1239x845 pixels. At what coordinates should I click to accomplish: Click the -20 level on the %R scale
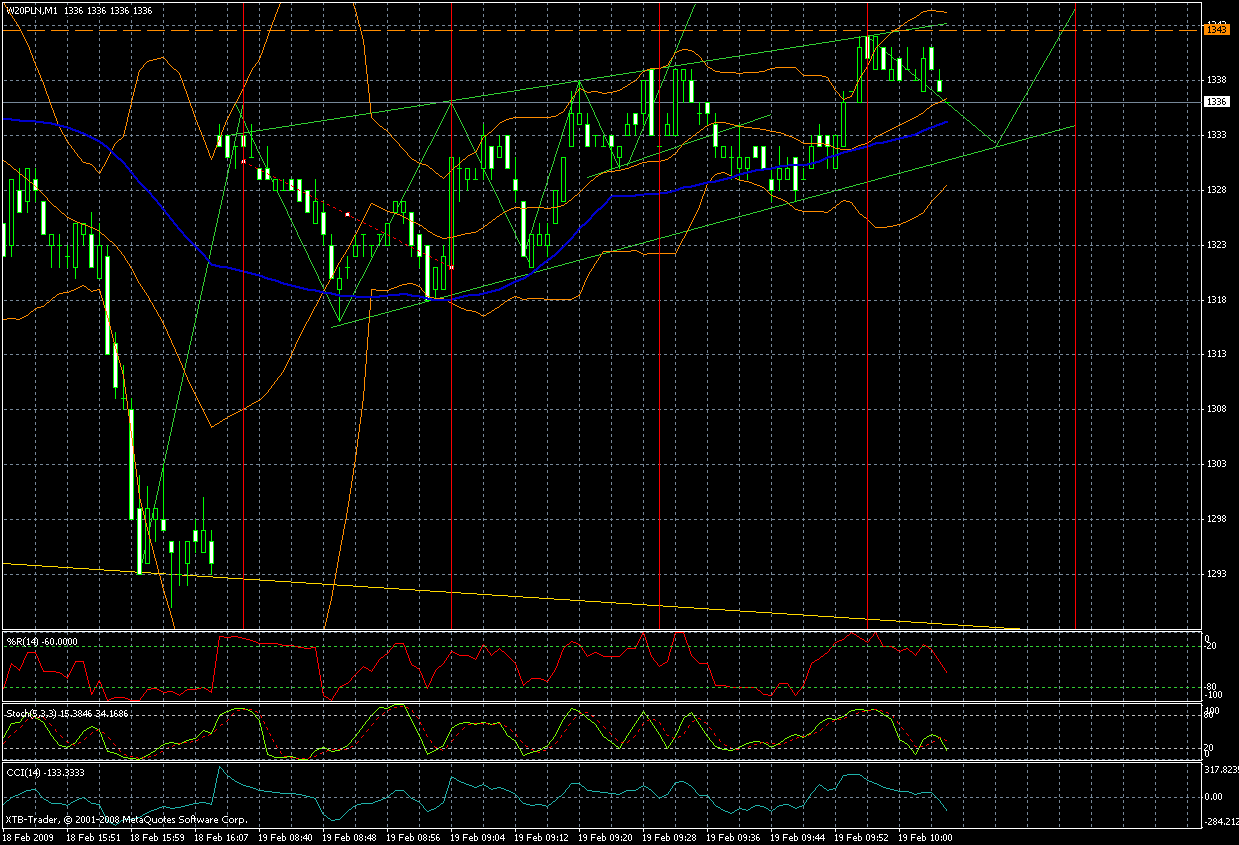pos(1212,647)
